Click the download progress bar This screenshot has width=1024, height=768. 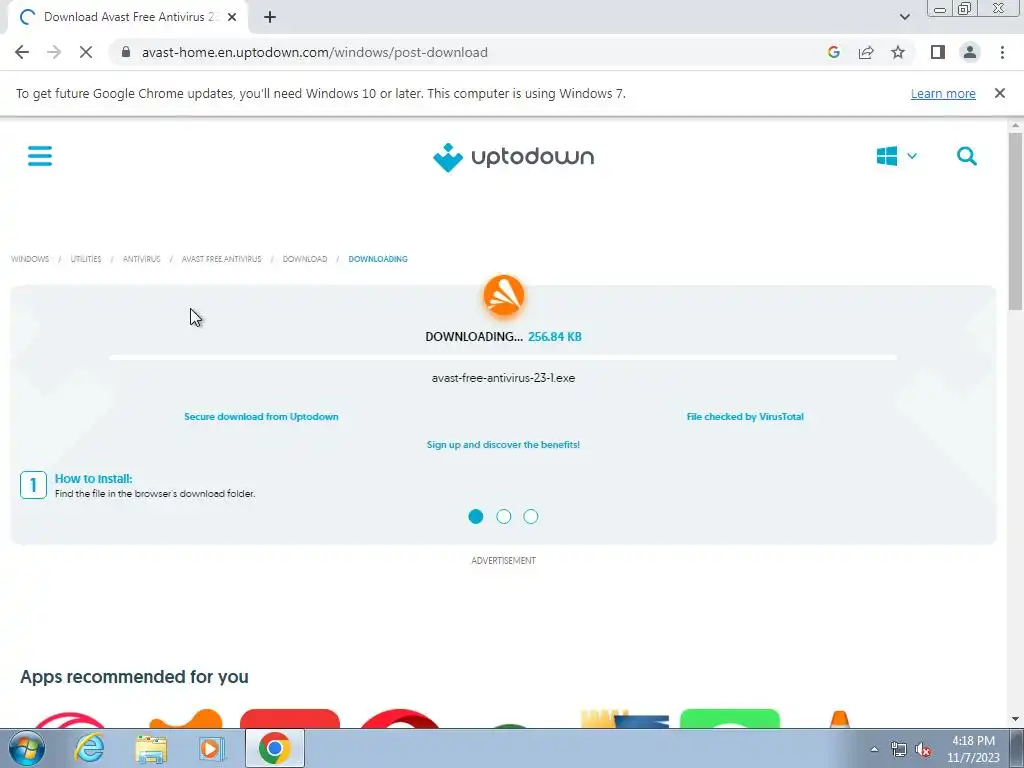coord(504,357)
